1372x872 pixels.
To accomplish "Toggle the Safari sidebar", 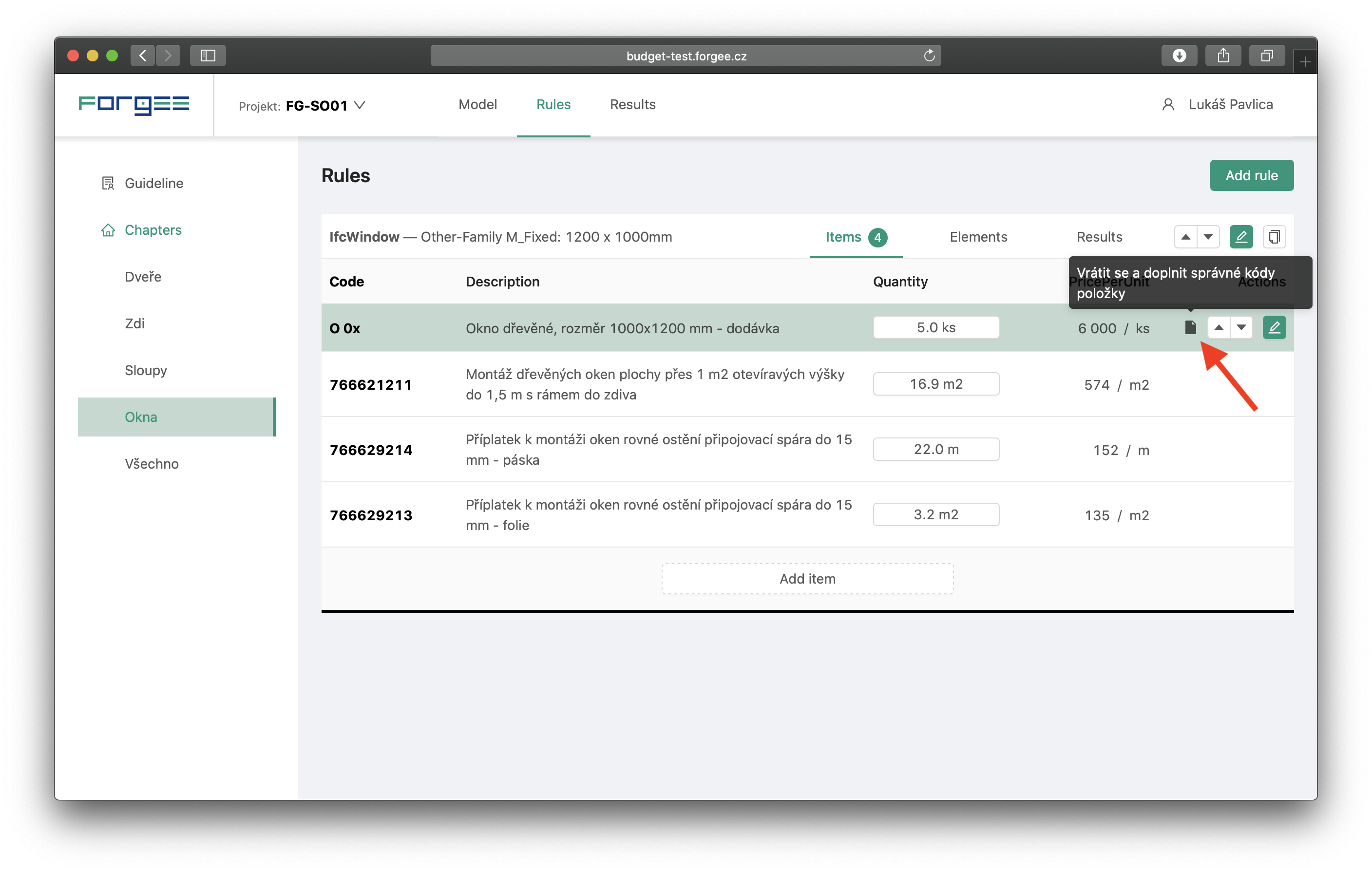I will tap(208, 56).
